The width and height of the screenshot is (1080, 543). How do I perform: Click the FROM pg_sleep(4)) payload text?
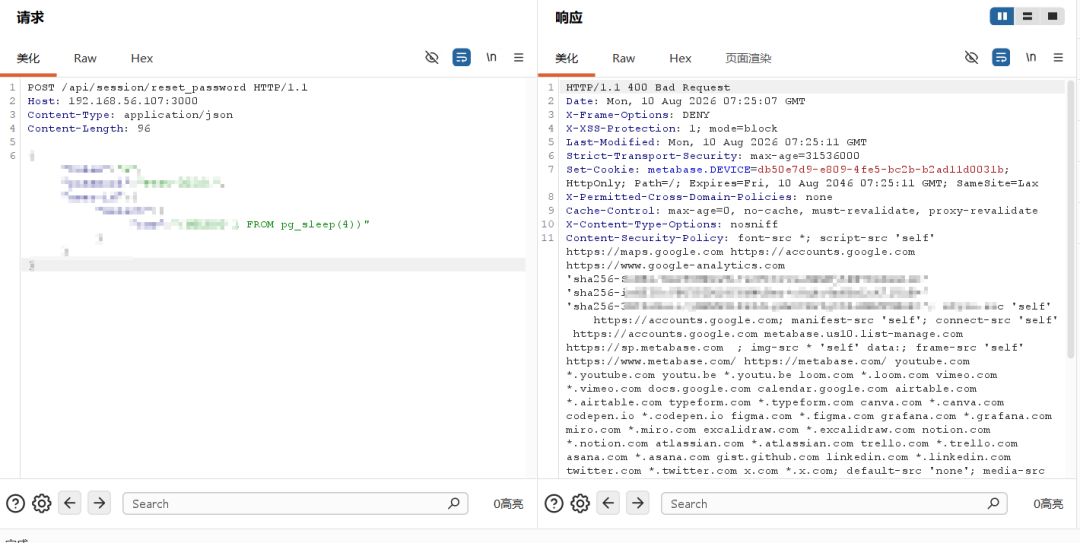308,225
